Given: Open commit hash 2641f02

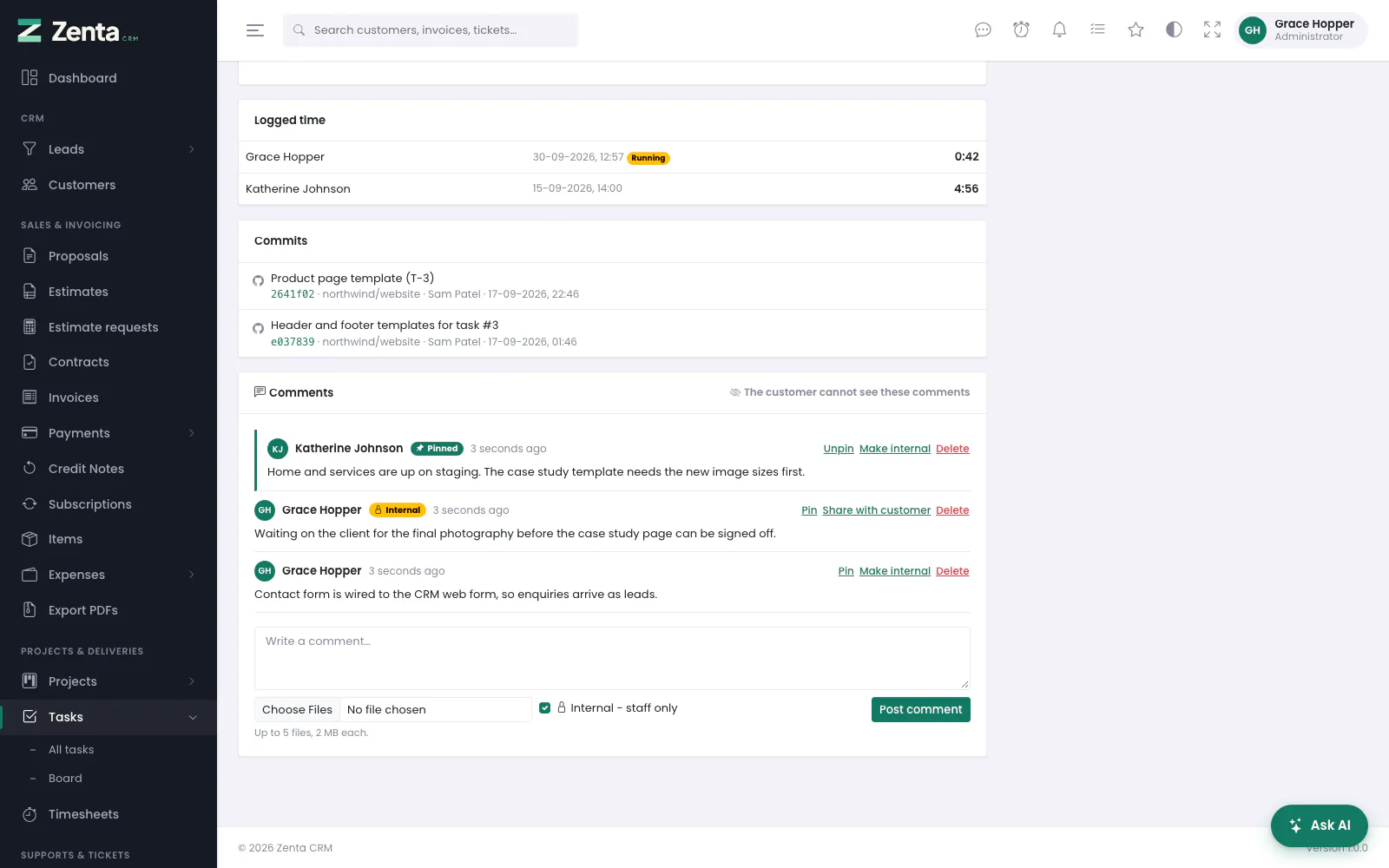Looking at the screenshot, I should [x=293, y=294].
